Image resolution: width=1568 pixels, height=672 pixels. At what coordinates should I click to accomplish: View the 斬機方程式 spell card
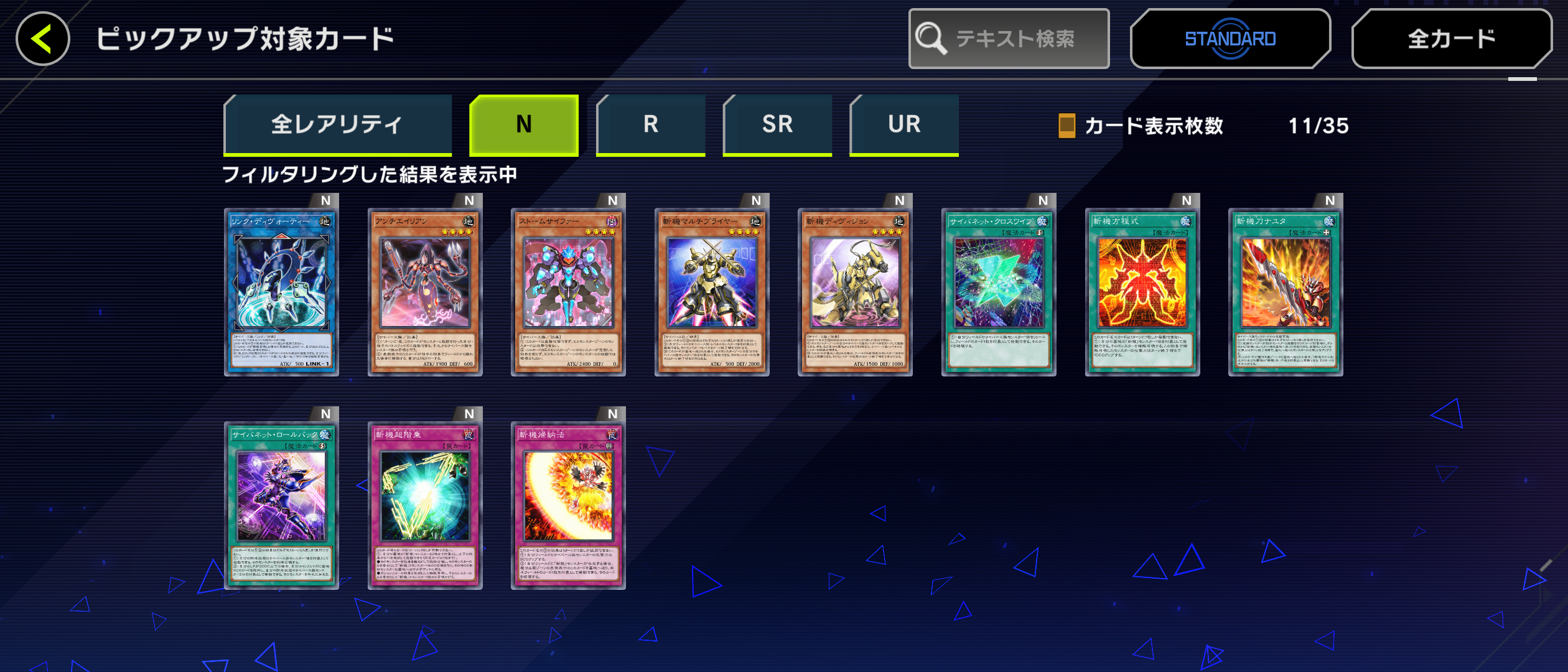[1142, 292]
